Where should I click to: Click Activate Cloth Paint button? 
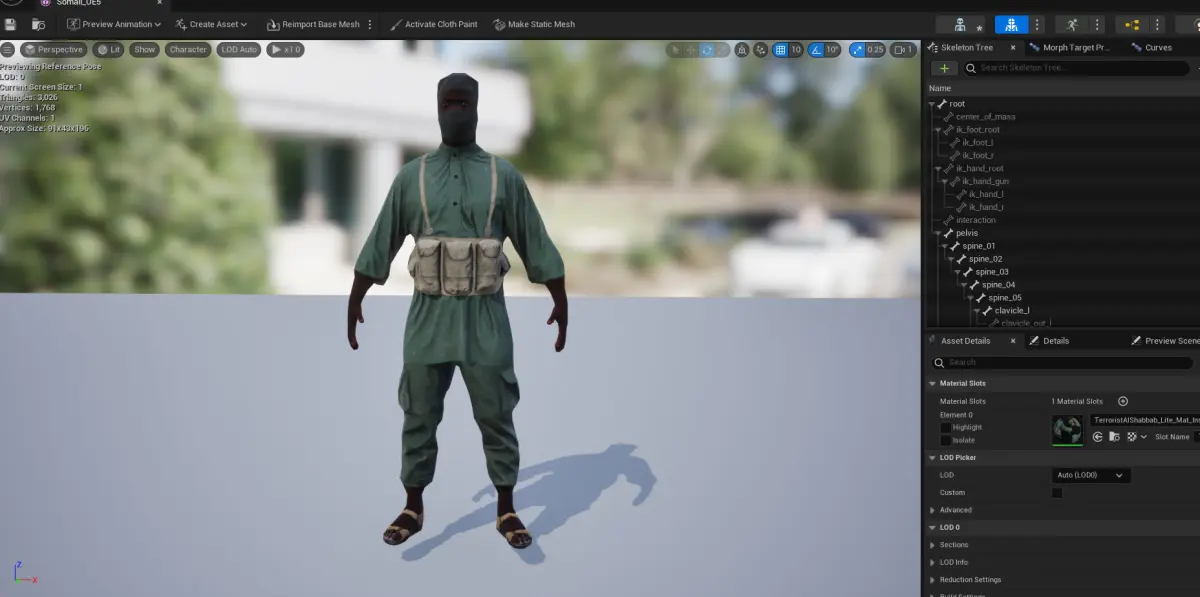point(434,24)
